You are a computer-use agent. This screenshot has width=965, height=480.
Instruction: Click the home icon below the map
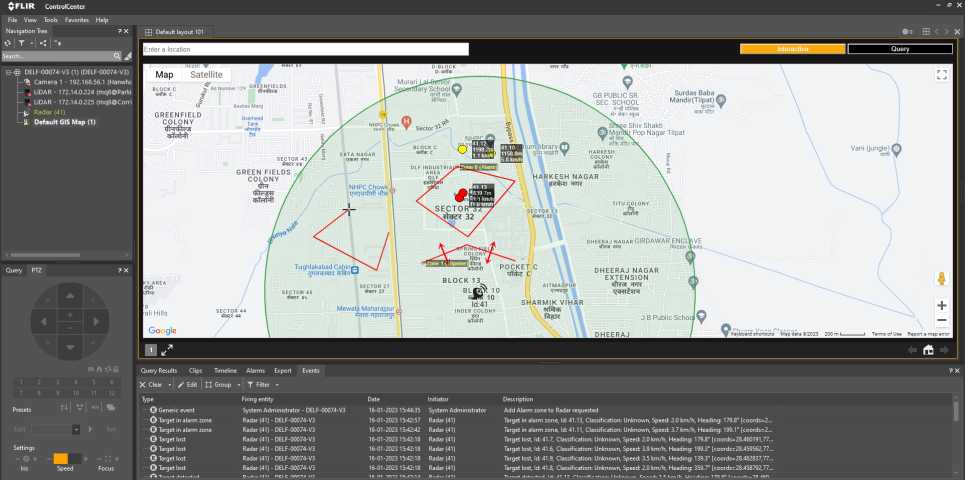point(928,350)
